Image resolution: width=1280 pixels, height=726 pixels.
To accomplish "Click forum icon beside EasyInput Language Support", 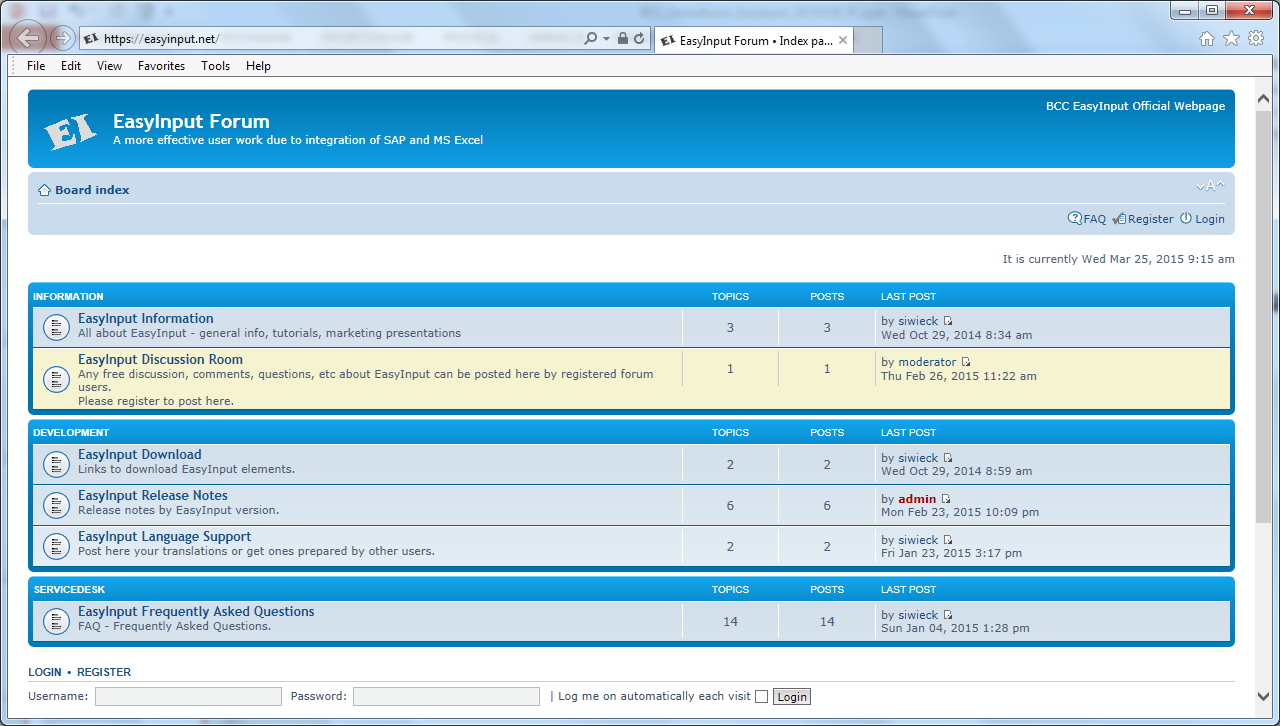I will click(x=55, y=545).
